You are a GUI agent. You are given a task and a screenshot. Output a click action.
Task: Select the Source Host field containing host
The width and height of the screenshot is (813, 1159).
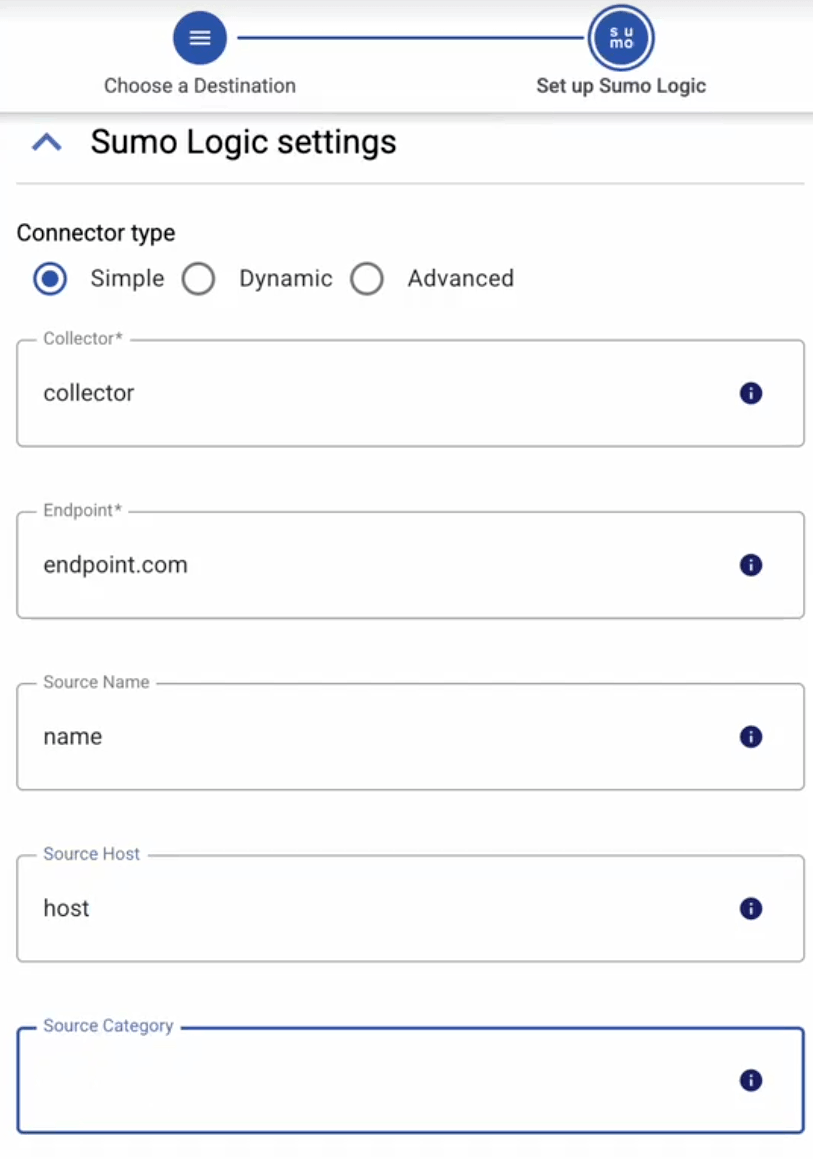[x=380, y=908]
